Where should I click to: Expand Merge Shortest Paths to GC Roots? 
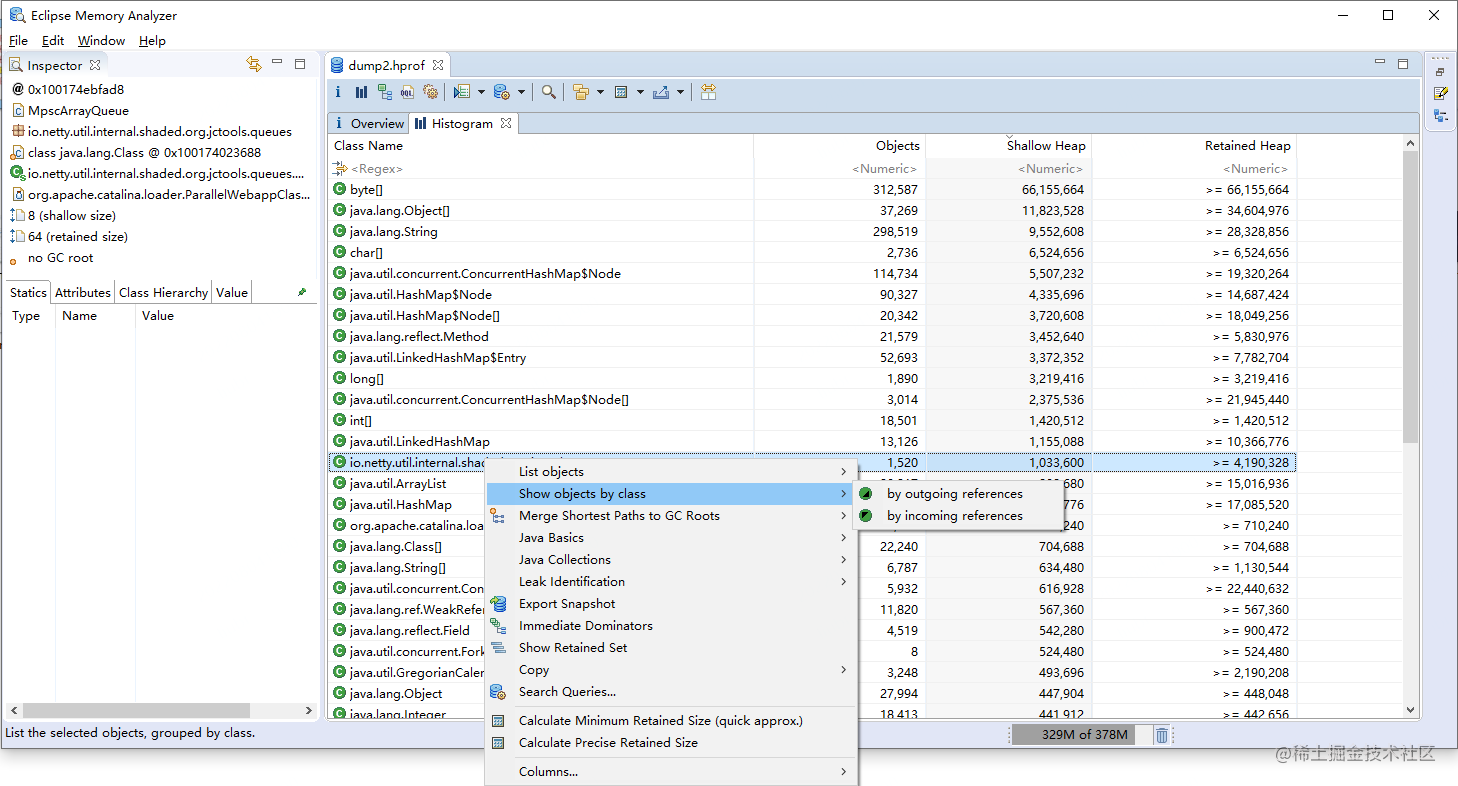[x=670, y=516]
